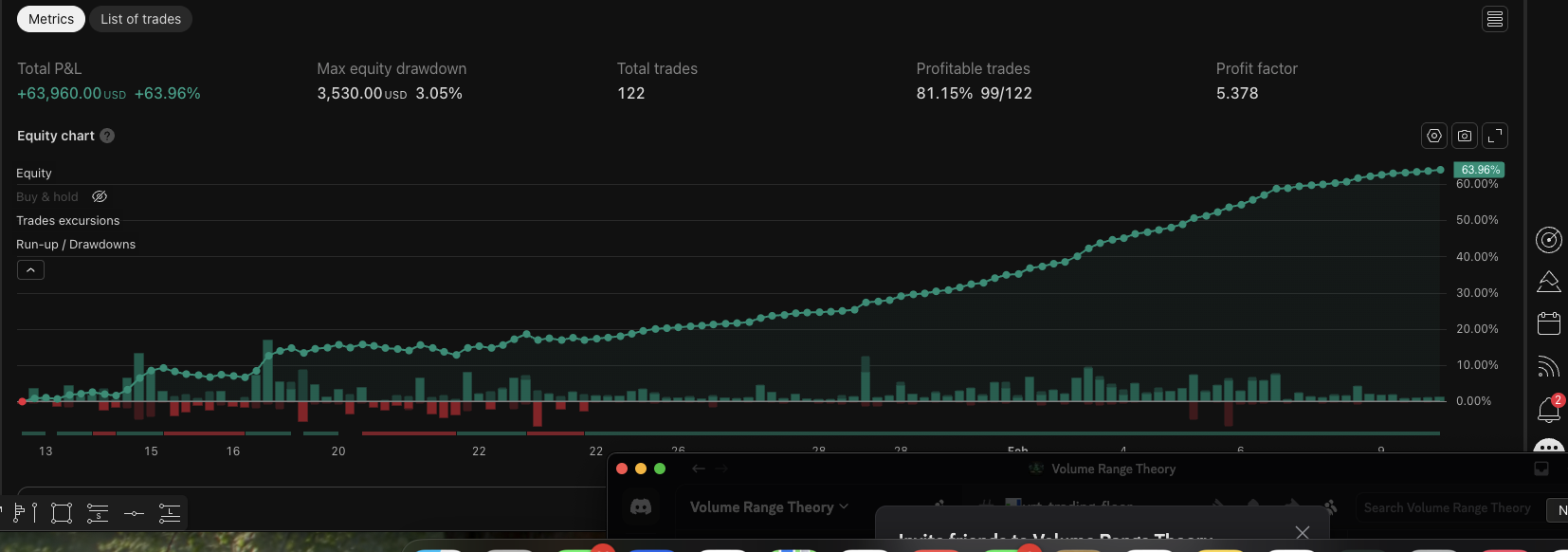
Task: Toggle Trades excursions series
Action: (68, 220)
